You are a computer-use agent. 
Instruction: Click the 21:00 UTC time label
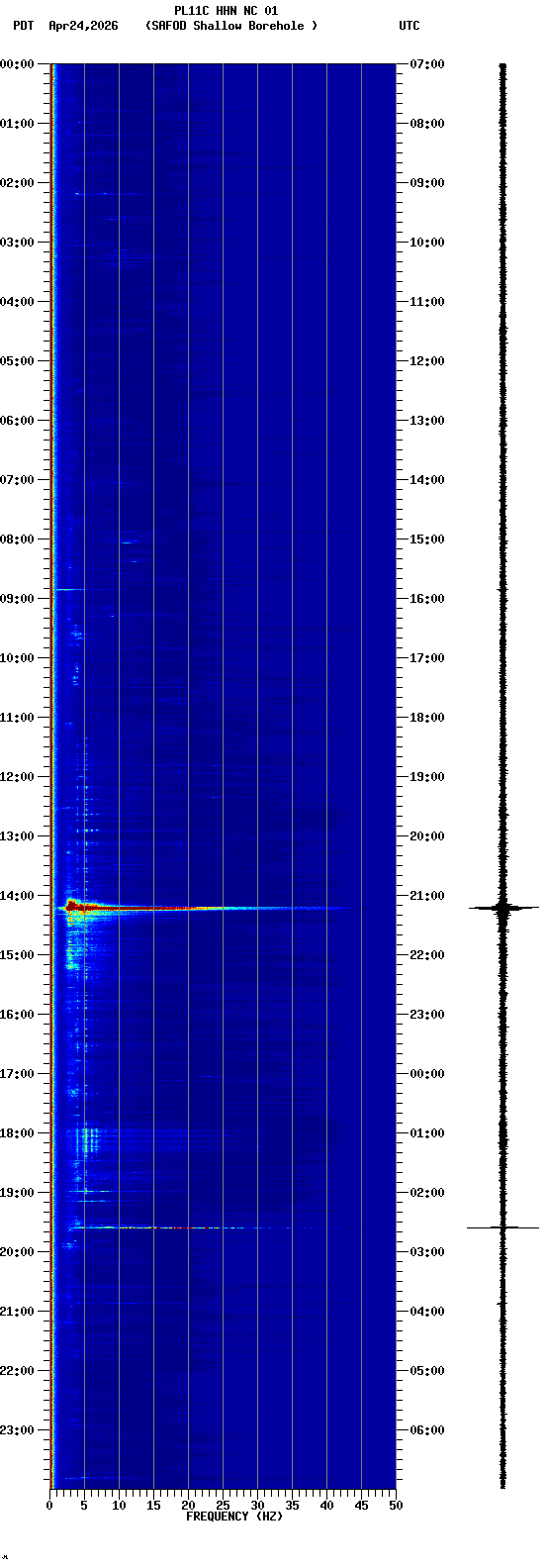click(427, 895)
